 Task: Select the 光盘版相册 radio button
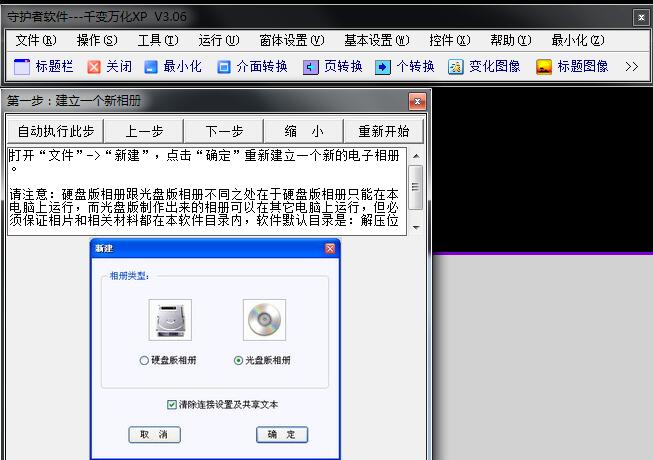point(238,360)
